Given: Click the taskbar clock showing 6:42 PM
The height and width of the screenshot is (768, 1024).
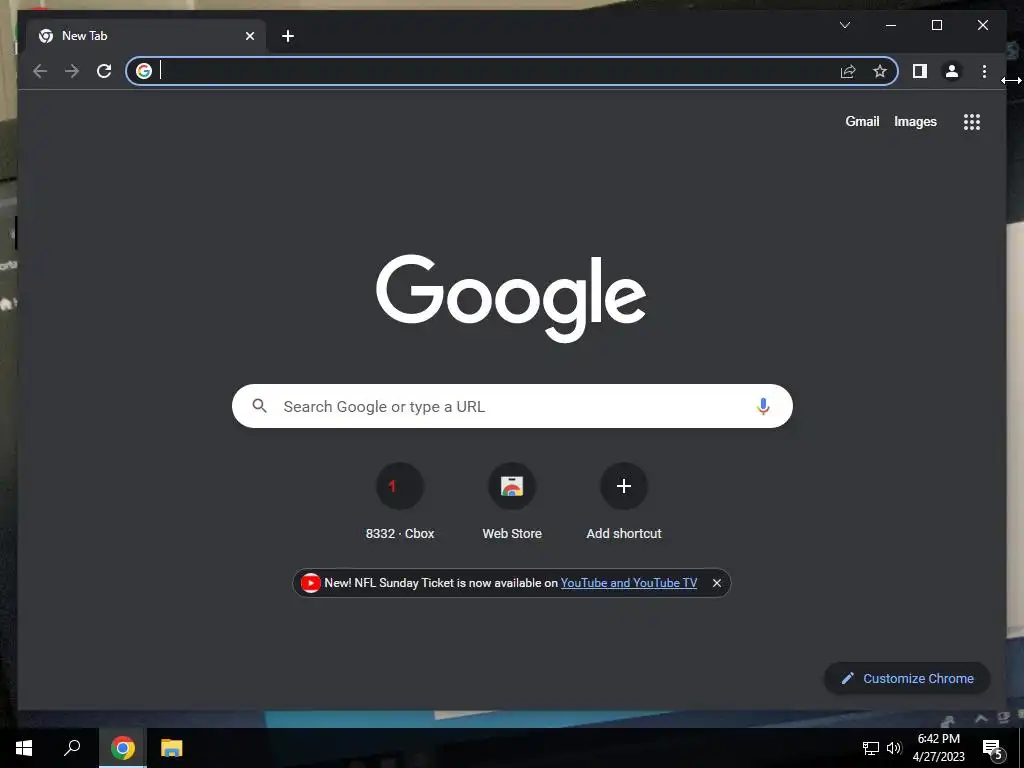Looking at the screenshot, I should [938, 748].
